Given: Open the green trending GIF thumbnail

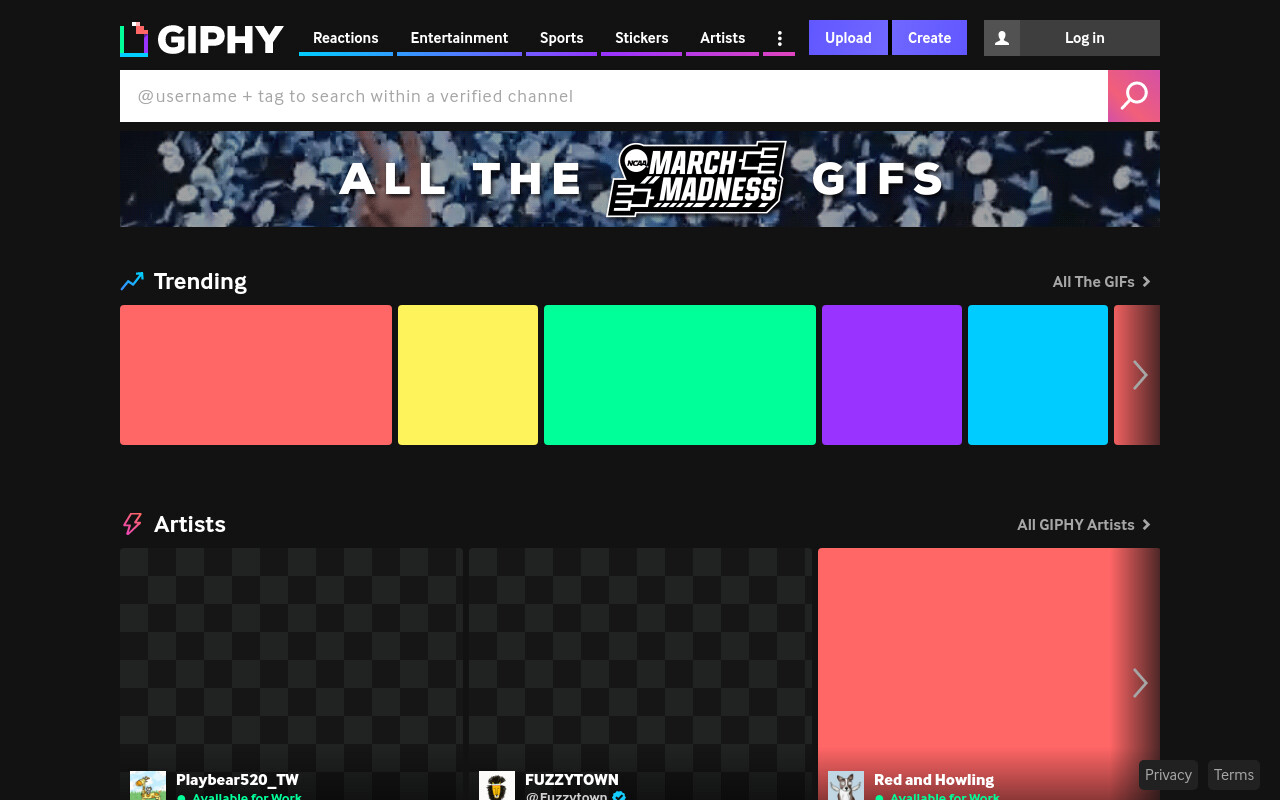Looking at the screenshot, I should pos(680,375).
